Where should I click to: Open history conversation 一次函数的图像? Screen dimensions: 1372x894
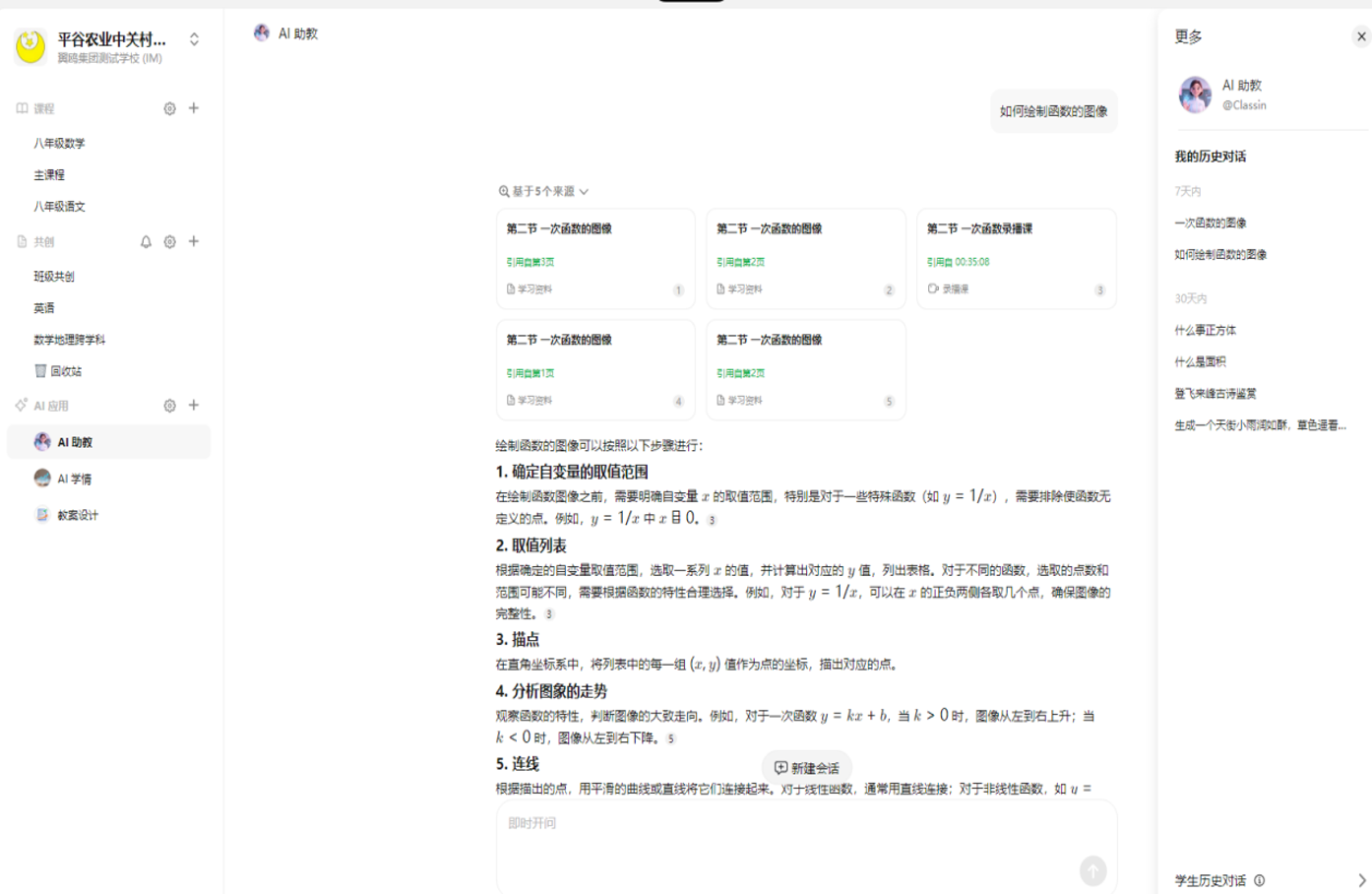[x=1210, y=223]
